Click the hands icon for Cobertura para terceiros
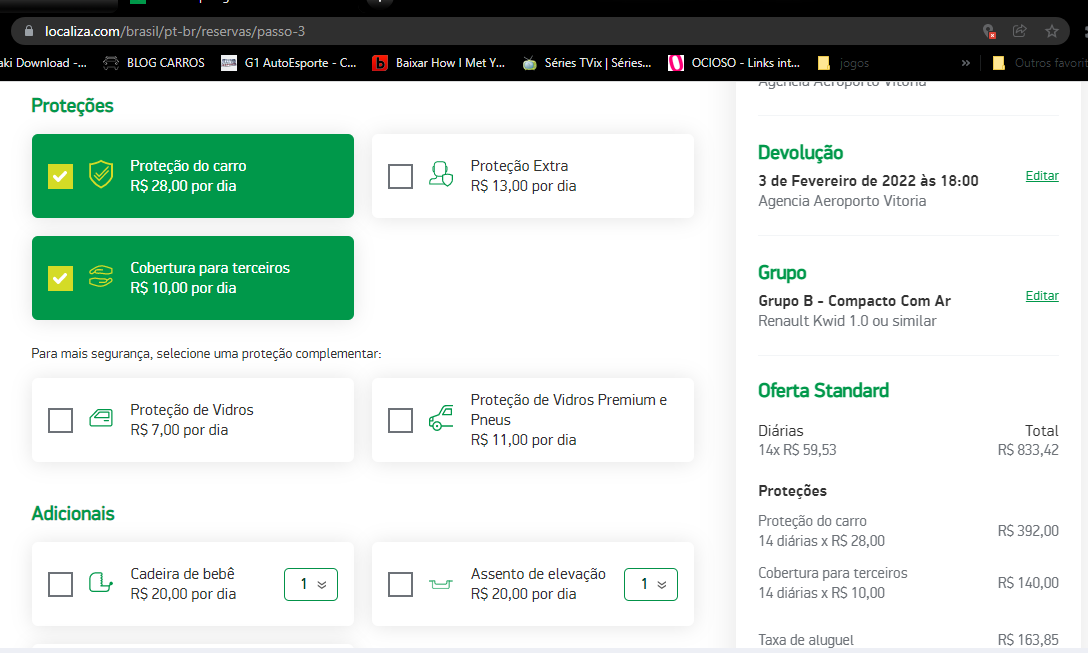 click(101, 276)
